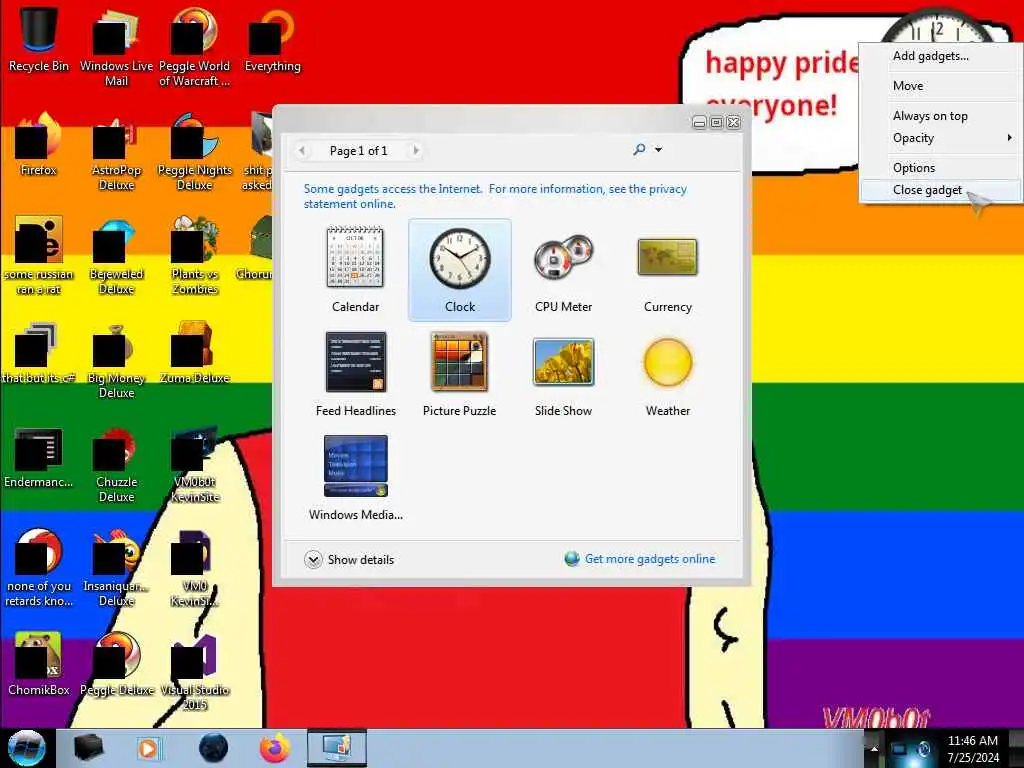Expand the Opacity submenu
This screenshot has height=768, width=1024.
(940, 138)
